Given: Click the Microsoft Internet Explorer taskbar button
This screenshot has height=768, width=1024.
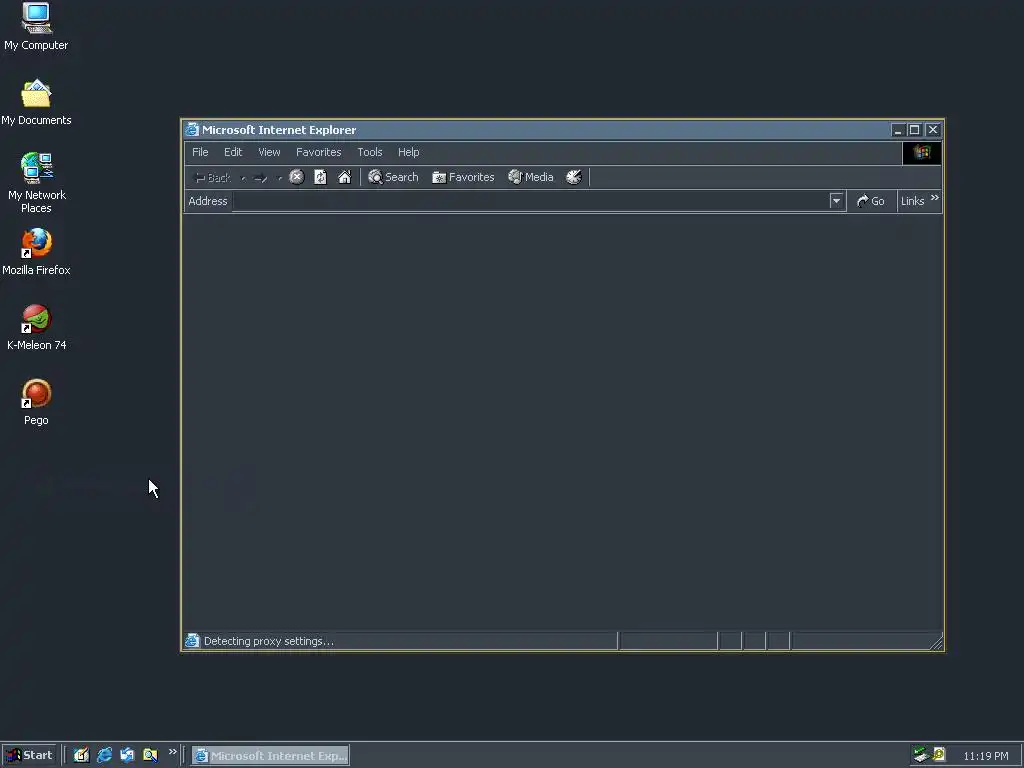Looking at the screenshot, I should click(x=270, y=756).
